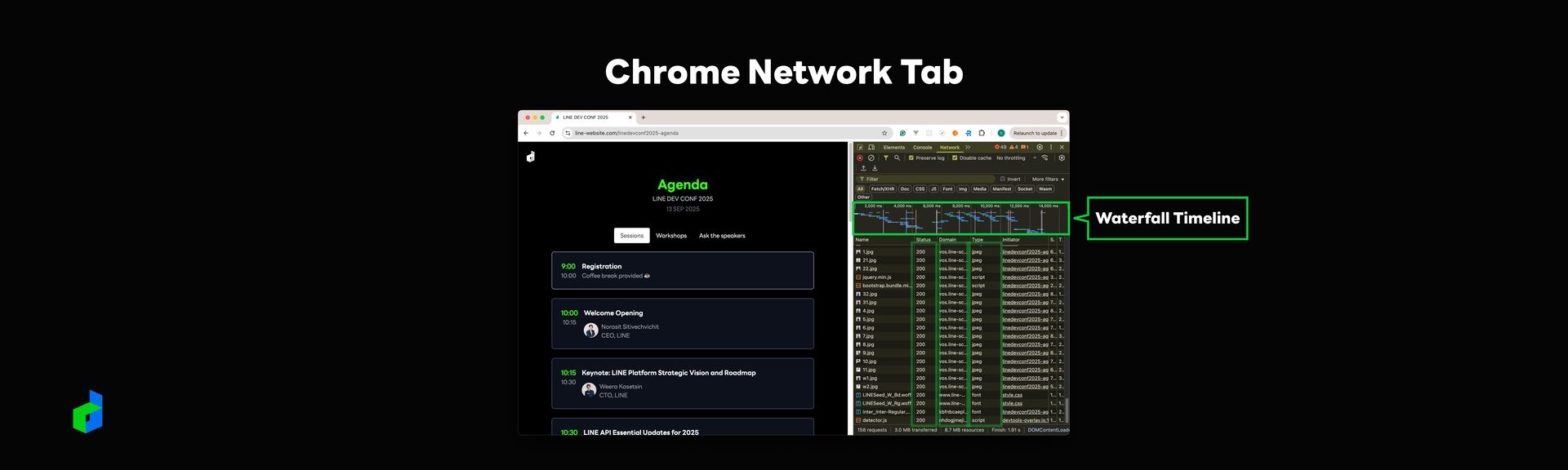
Task: Enable the Invert filter checkbox
Action: 1003,179
